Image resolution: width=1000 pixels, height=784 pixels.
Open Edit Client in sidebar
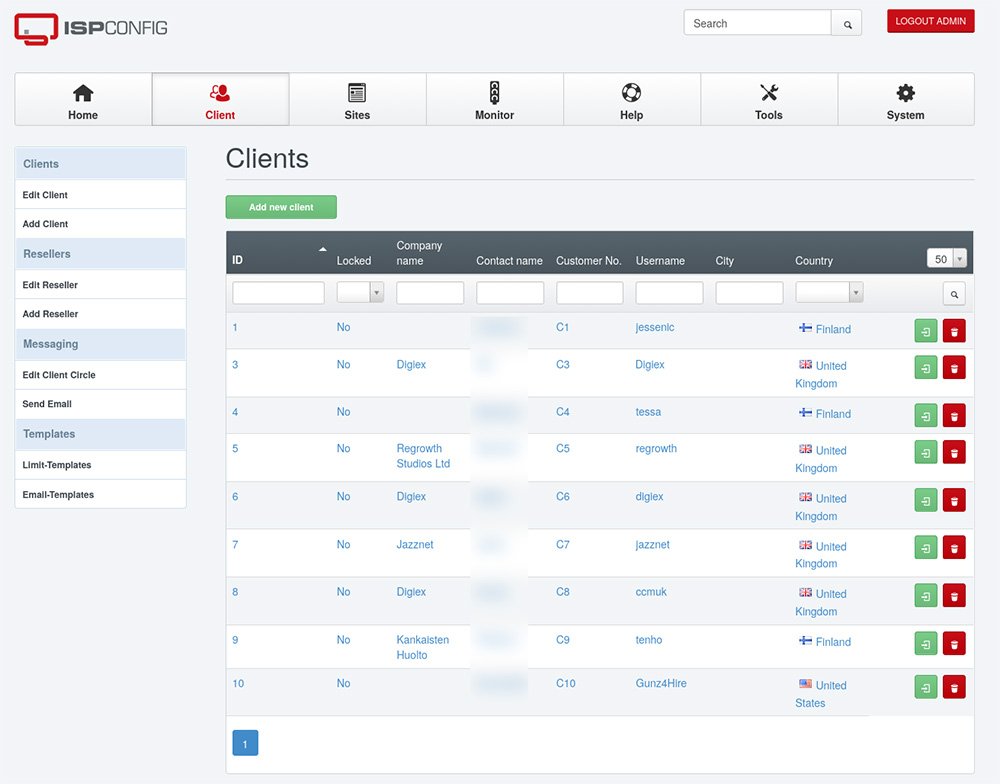pyautogui.click(x=101, y=195)
